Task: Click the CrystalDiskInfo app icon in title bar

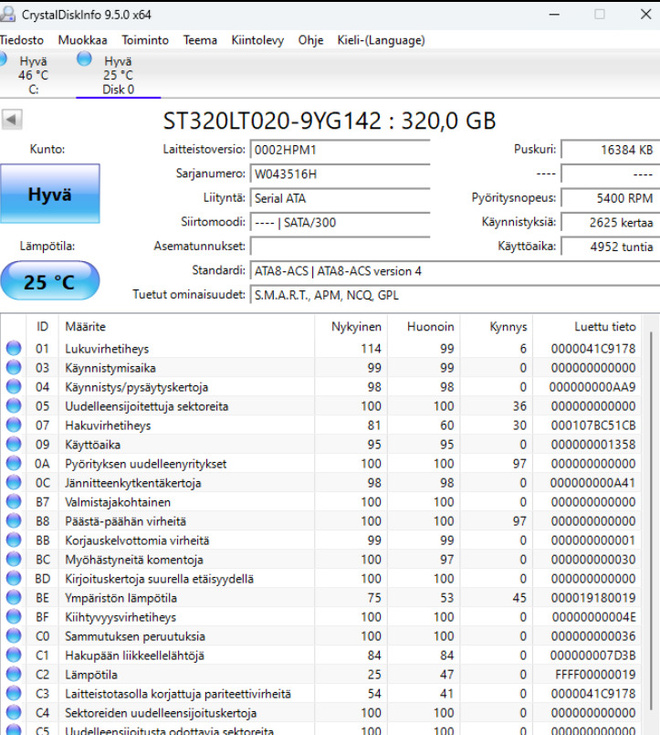Action: [7, 14]
